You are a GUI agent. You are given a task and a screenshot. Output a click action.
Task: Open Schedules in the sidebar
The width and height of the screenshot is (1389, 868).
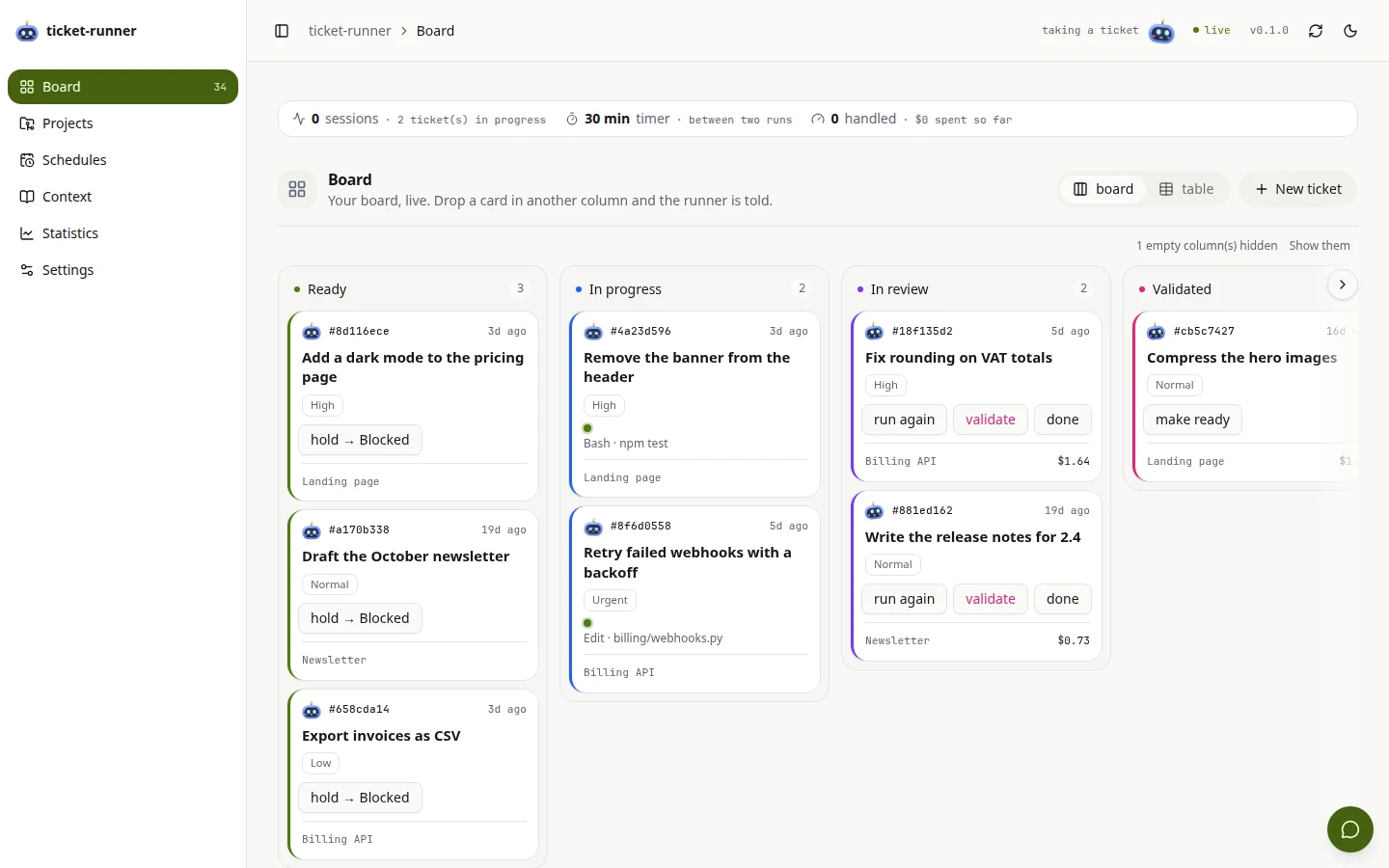(123, 160)
